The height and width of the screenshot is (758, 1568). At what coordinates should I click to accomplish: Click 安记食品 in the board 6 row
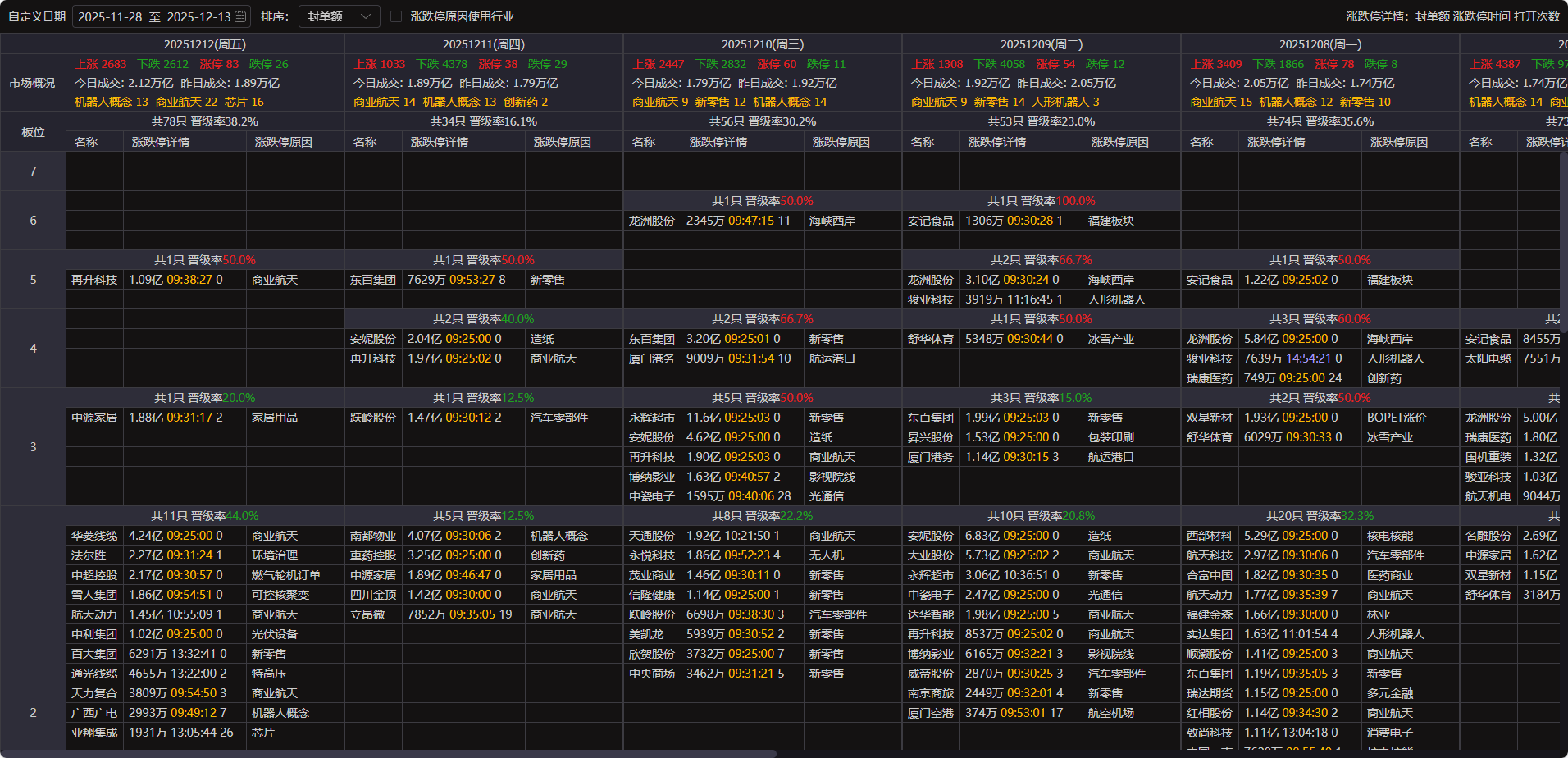[x=930, y=221]
